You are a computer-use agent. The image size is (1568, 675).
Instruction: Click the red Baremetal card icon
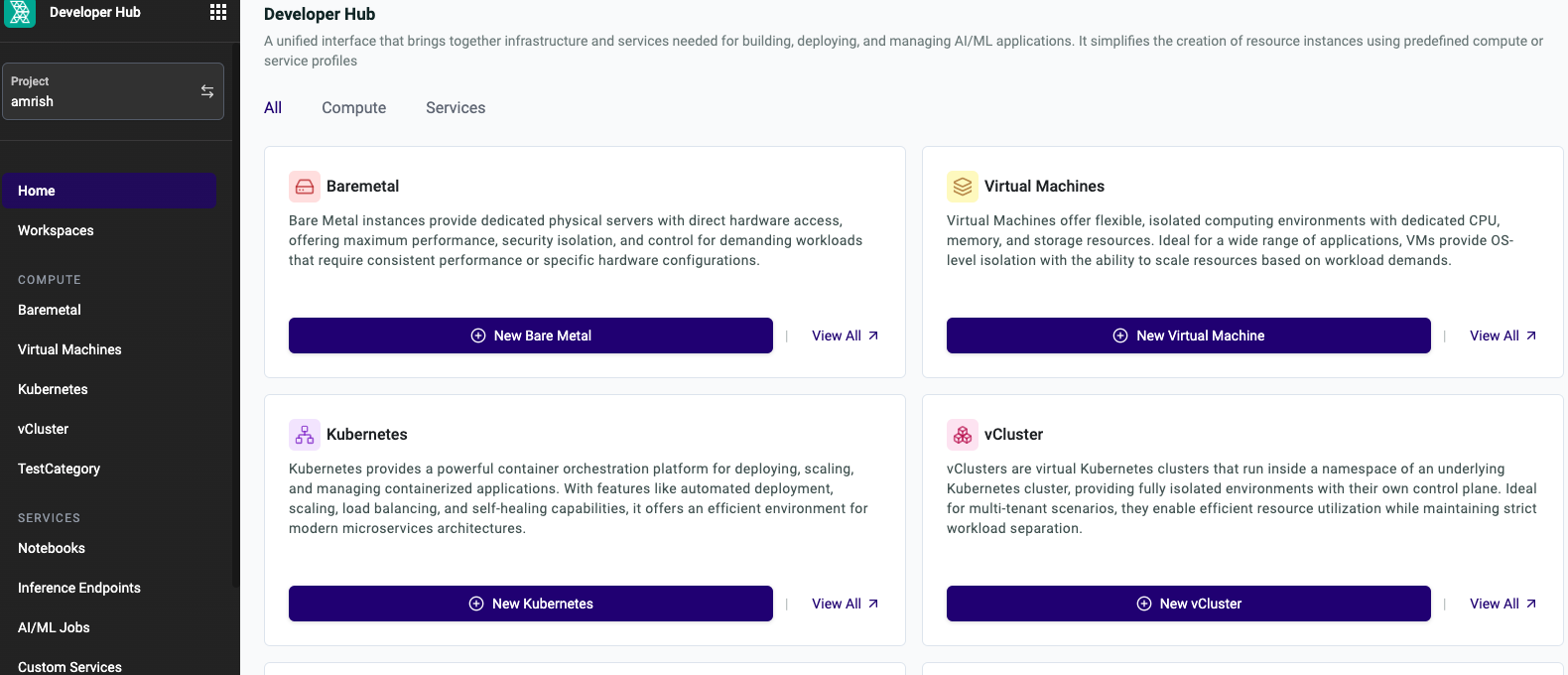click(x=305, y=187)
